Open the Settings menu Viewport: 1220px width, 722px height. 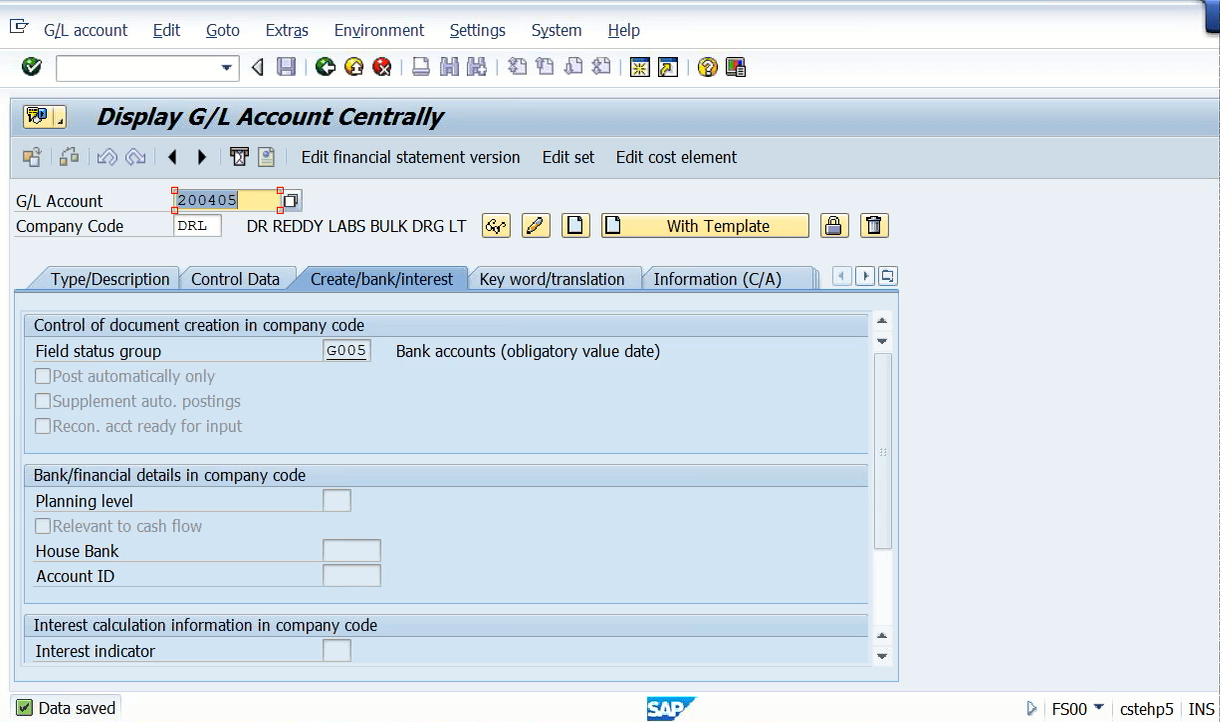pos(477,30)
